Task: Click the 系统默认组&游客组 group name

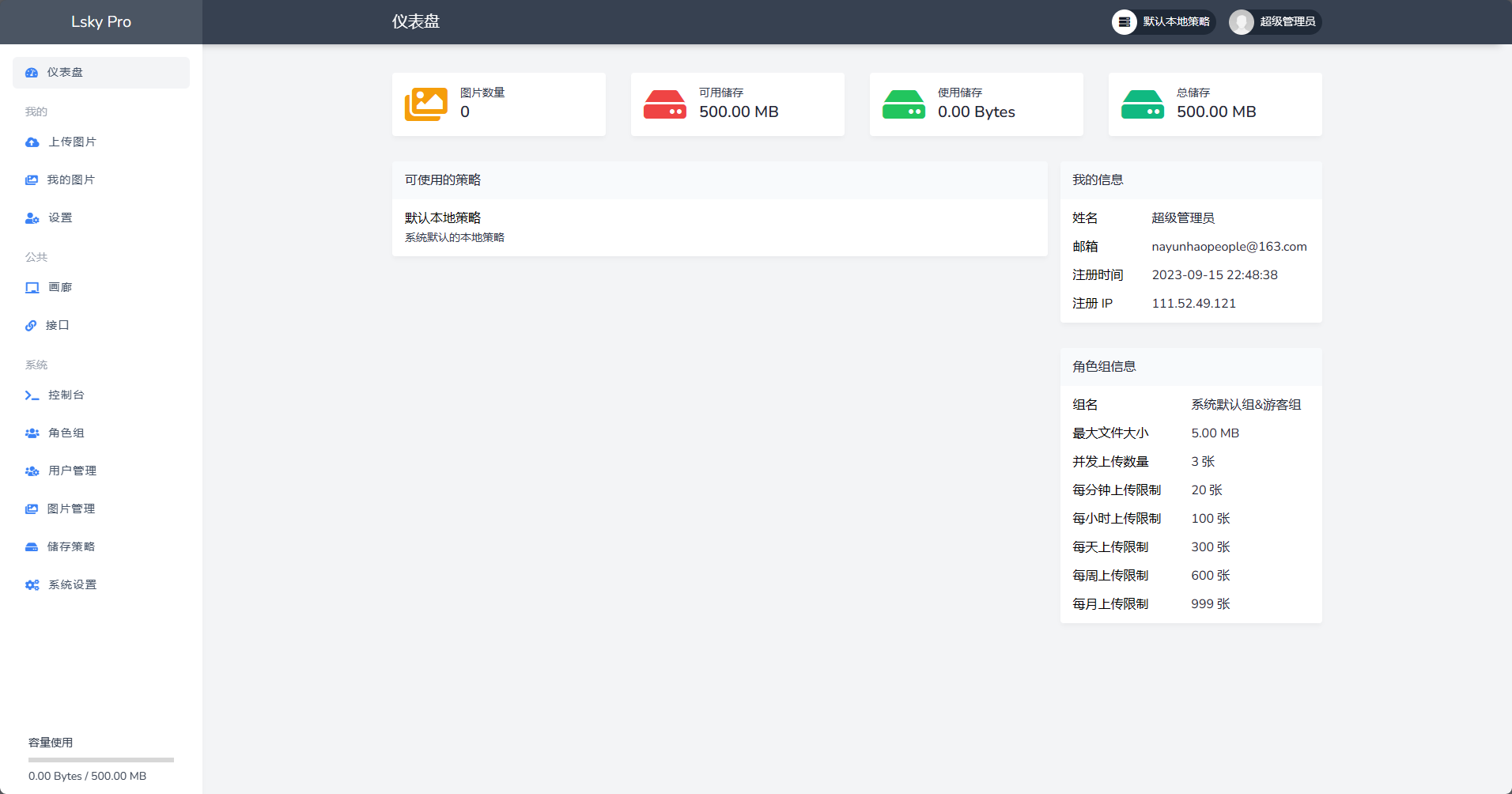Action: (x=1246, y=405)
